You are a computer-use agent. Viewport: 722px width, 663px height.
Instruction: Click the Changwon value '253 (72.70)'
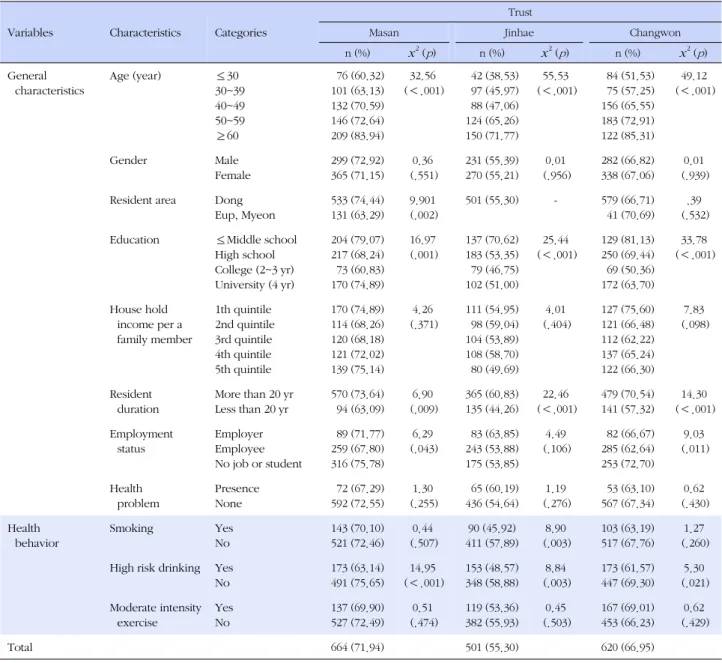(628, 464)
